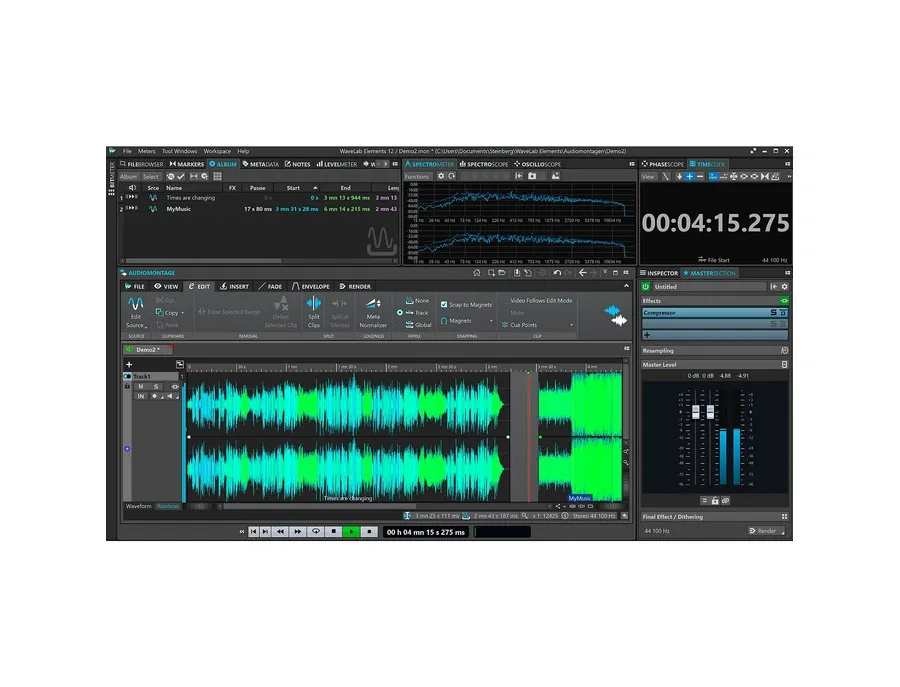
Task: Expand the Magnets dropdown arrow
Action: (x=491, y=321)
